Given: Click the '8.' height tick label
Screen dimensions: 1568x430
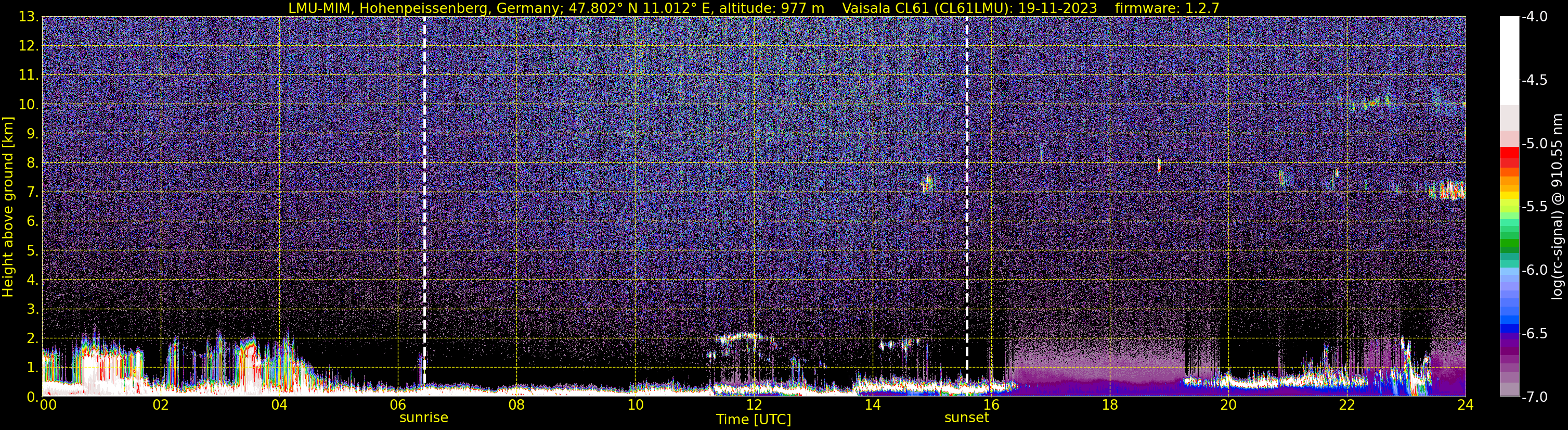Looking at the screenshot, I should pyautogui.click(x=33, y=163).
